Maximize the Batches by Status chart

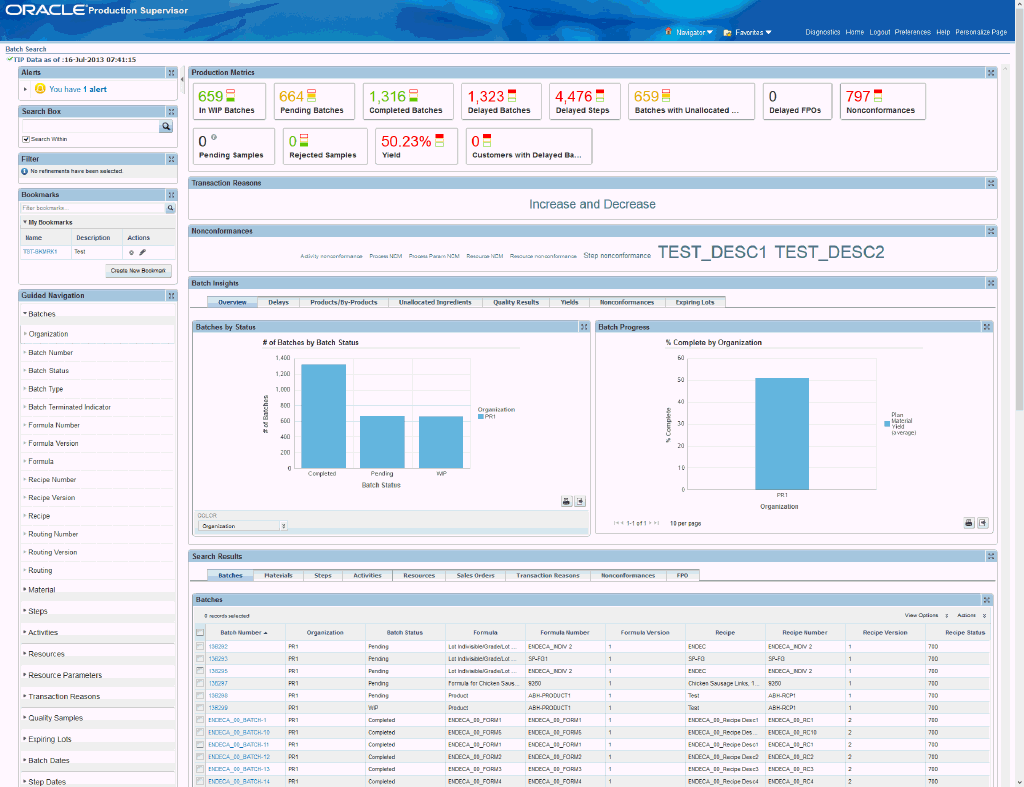[x=584, y=327]
